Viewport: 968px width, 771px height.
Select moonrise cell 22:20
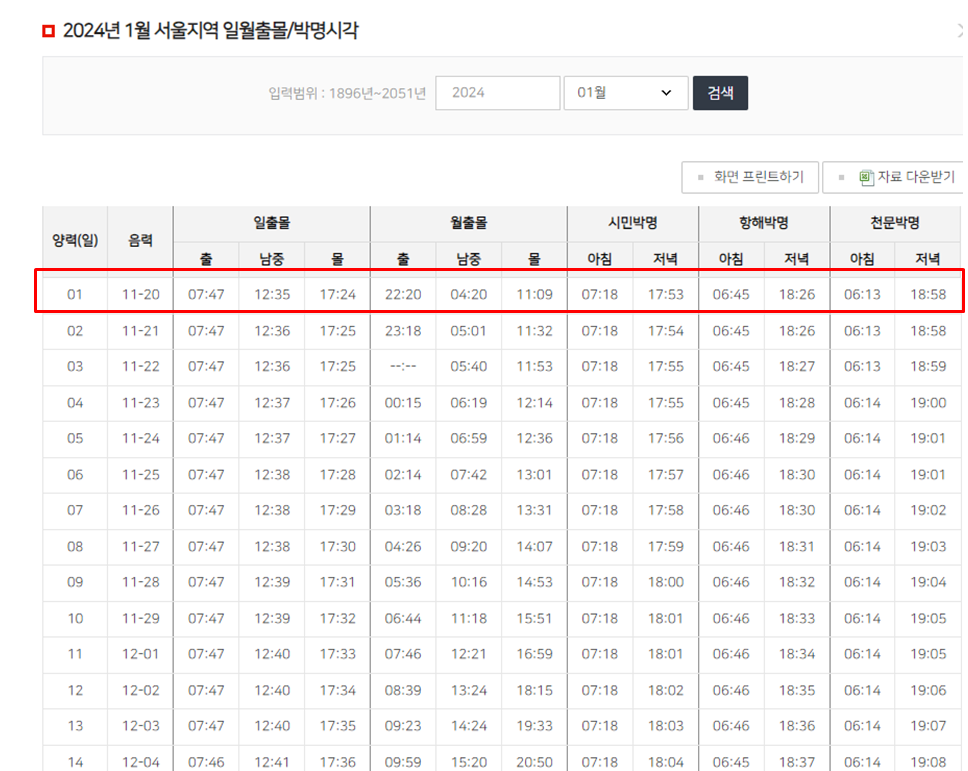click(x=403, y=294)
